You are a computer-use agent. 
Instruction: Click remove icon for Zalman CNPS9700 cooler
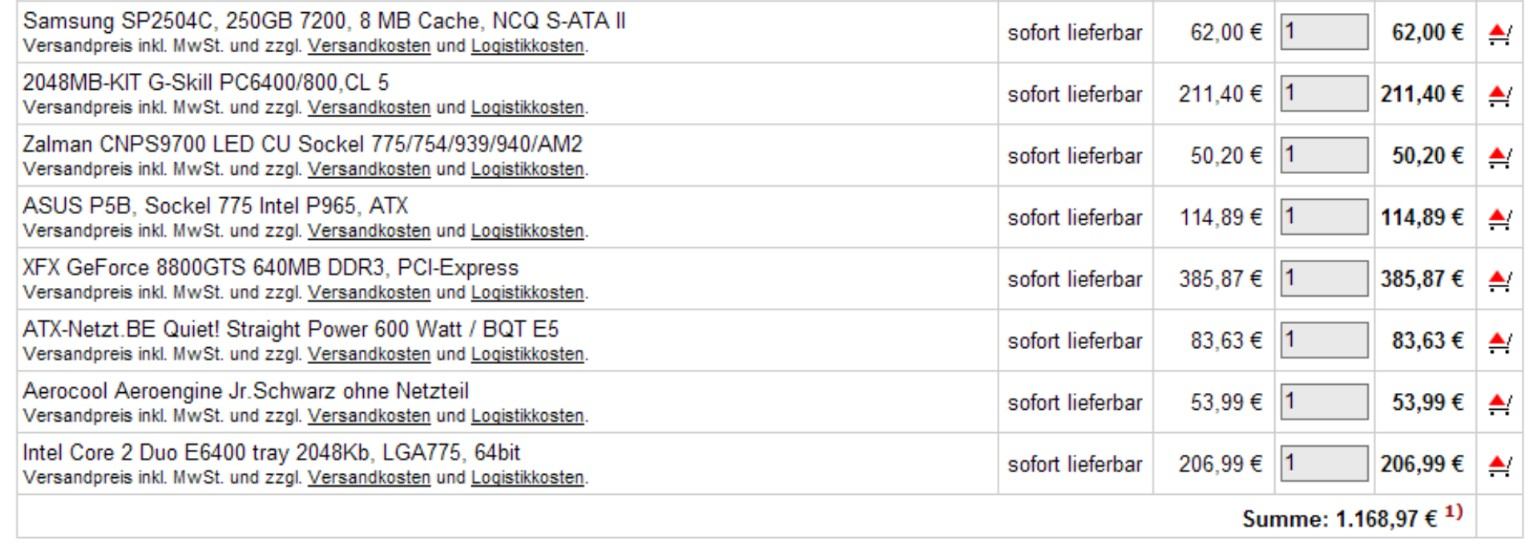pyautogui.click(x=1499, y=158)
